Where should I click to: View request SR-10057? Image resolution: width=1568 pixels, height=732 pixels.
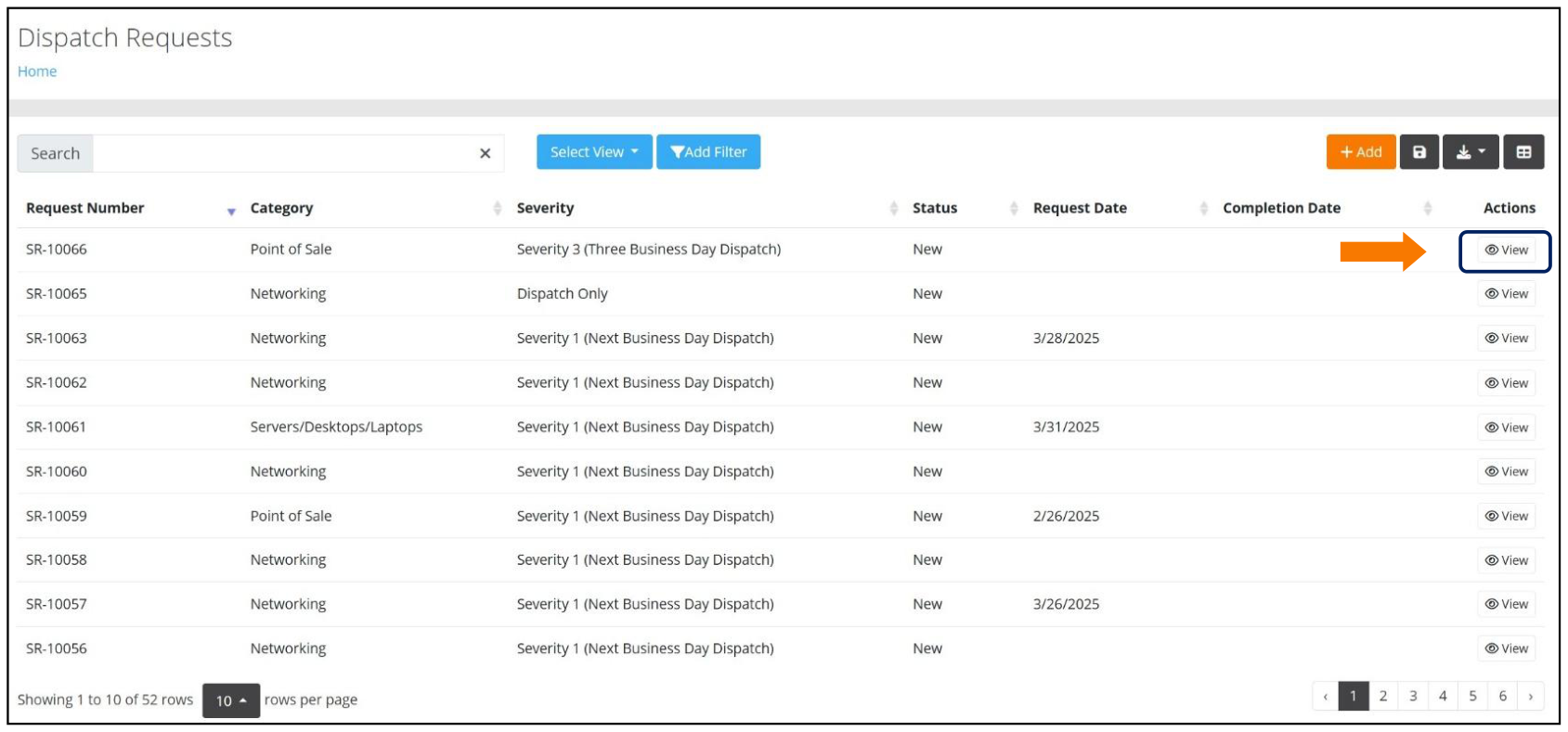[1506, 604]
